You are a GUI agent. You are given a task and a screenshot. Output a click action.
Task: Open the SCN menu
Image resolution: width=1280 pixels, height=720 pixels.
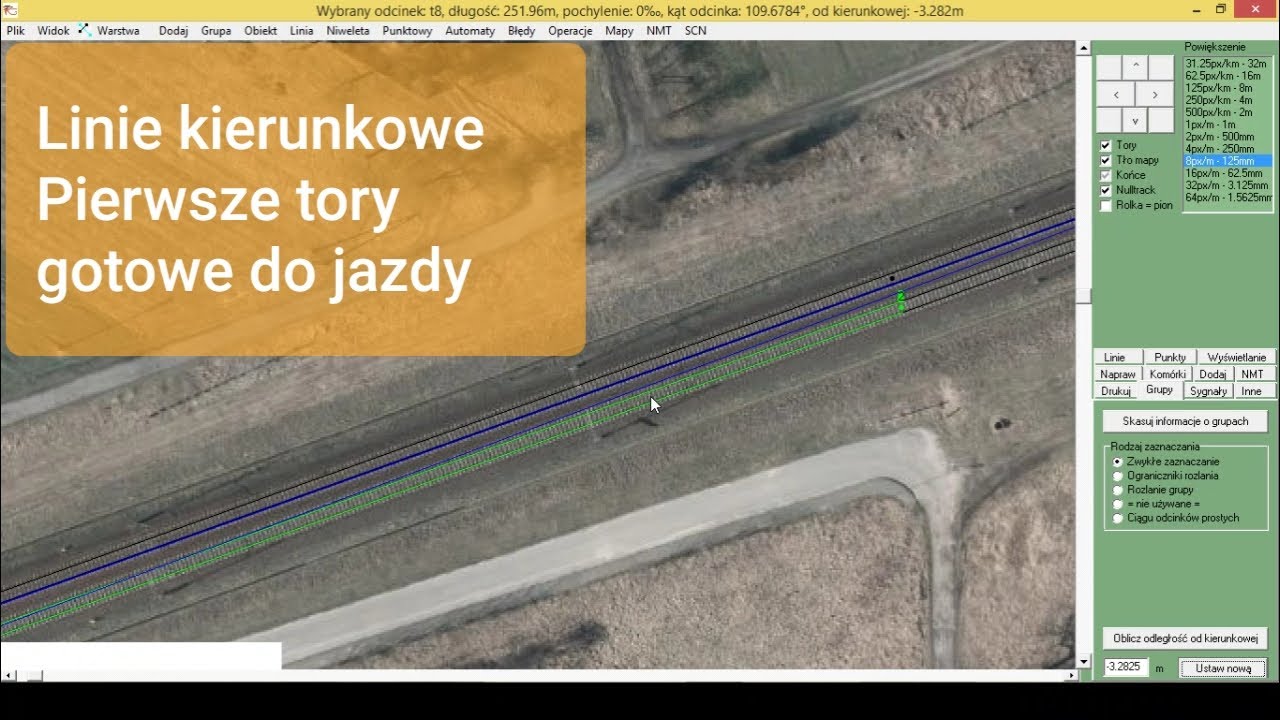point(695,31)
